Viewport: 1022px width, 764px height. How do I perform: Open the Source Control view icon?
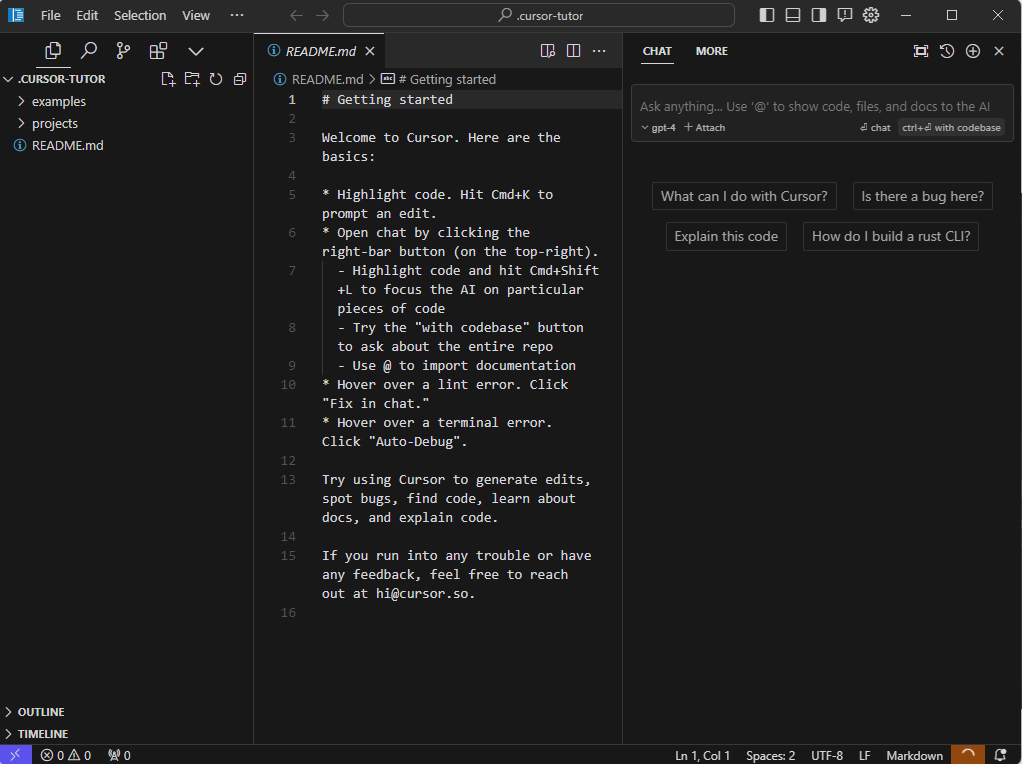(x=123, y=51)
